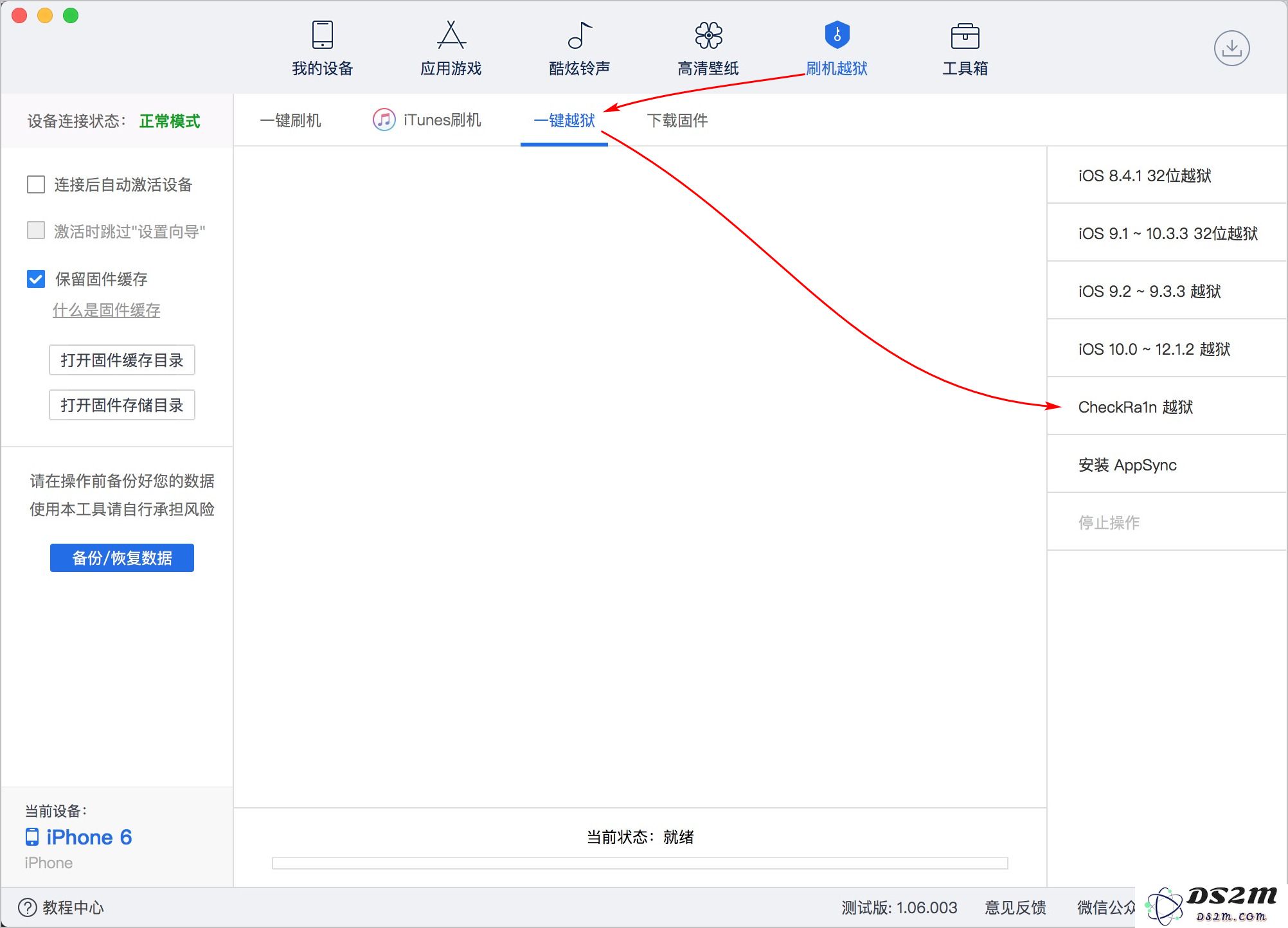Click the iPhone 6 device icon
1288x928 pixels.
pos(32,837)
